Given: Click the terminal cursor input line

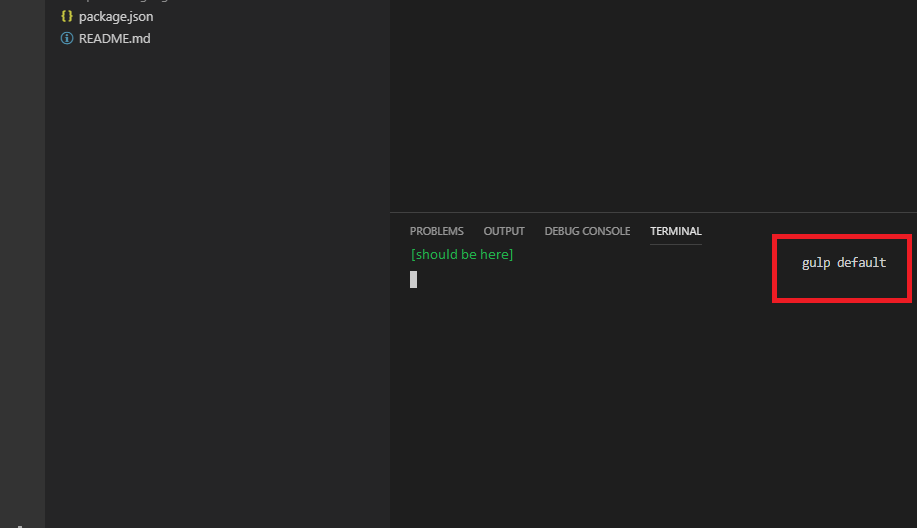Looking at the screenshot, I should [413, 279].
